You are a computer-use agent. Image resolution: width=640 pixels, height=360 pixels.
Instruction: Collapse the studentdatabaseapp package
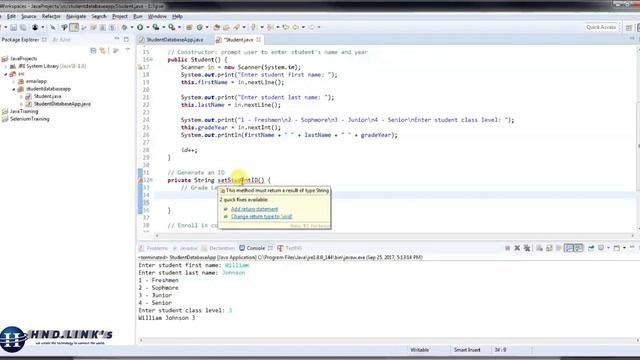(13, 89)
